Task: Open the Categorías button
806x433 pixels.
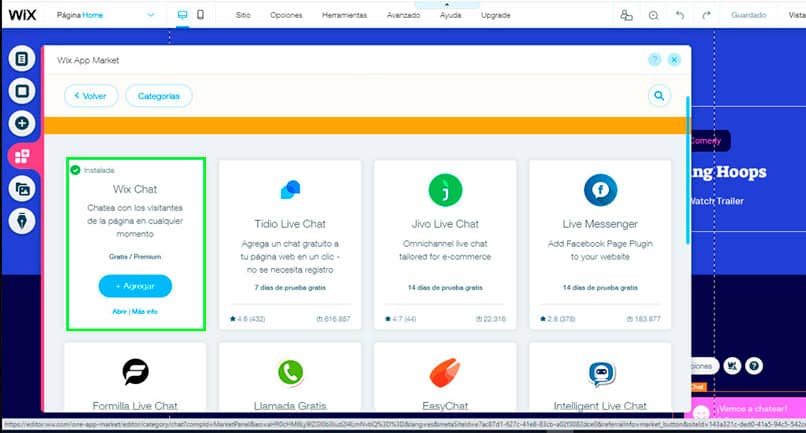Action: (159, 96)
